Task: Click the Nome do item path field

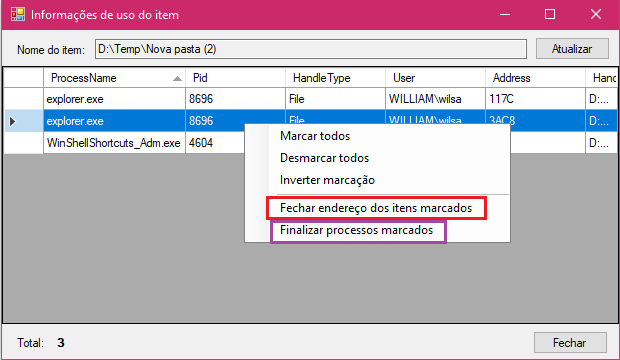Action: click(x=311, y=49)
